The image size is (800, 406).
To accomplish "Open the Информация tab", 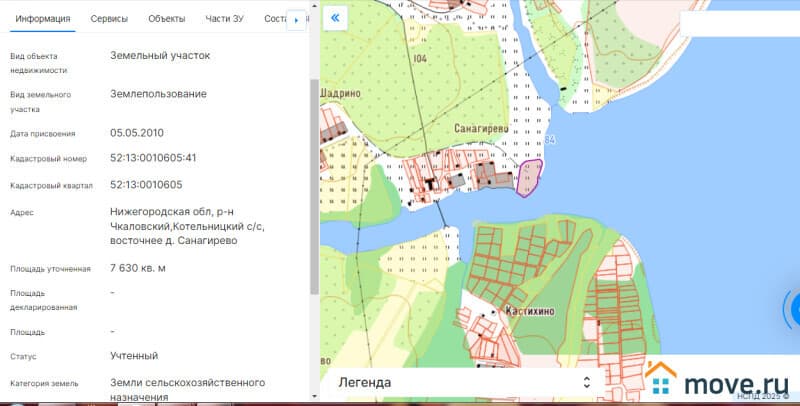I will [43, 19].
